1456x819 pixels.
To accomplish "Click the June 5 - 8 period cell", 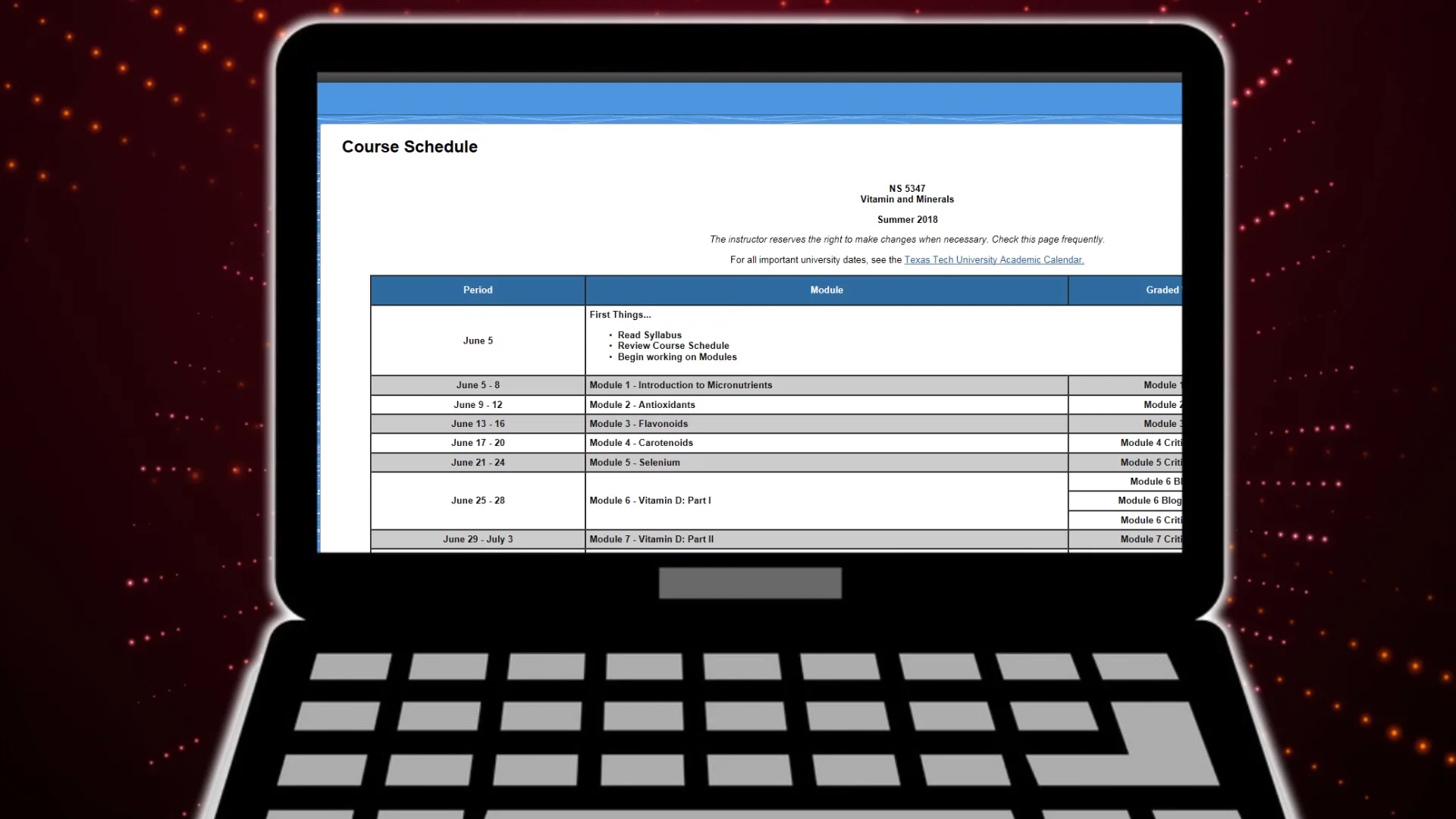I will (x=478, y=385).
